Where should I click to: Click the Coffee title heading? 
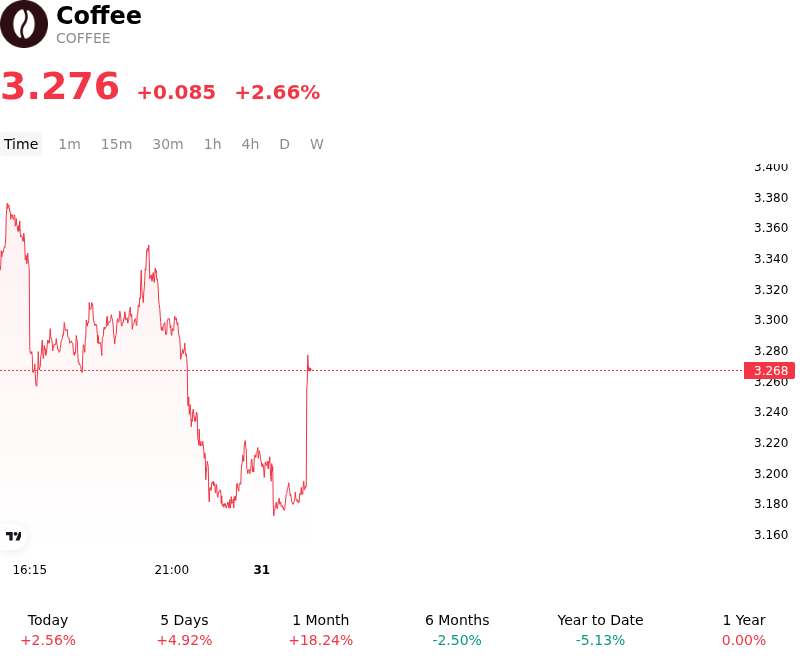99,15
